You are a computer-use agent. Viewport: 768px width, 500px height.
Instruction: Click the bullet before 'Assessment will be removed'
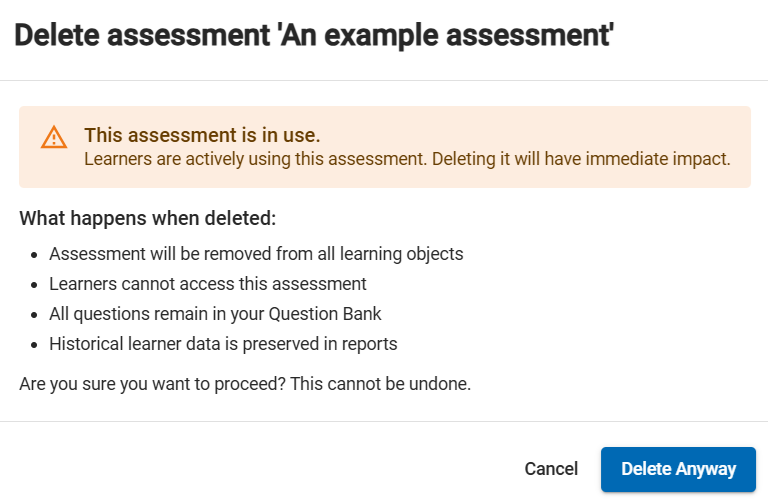click(x=34, y=255)
